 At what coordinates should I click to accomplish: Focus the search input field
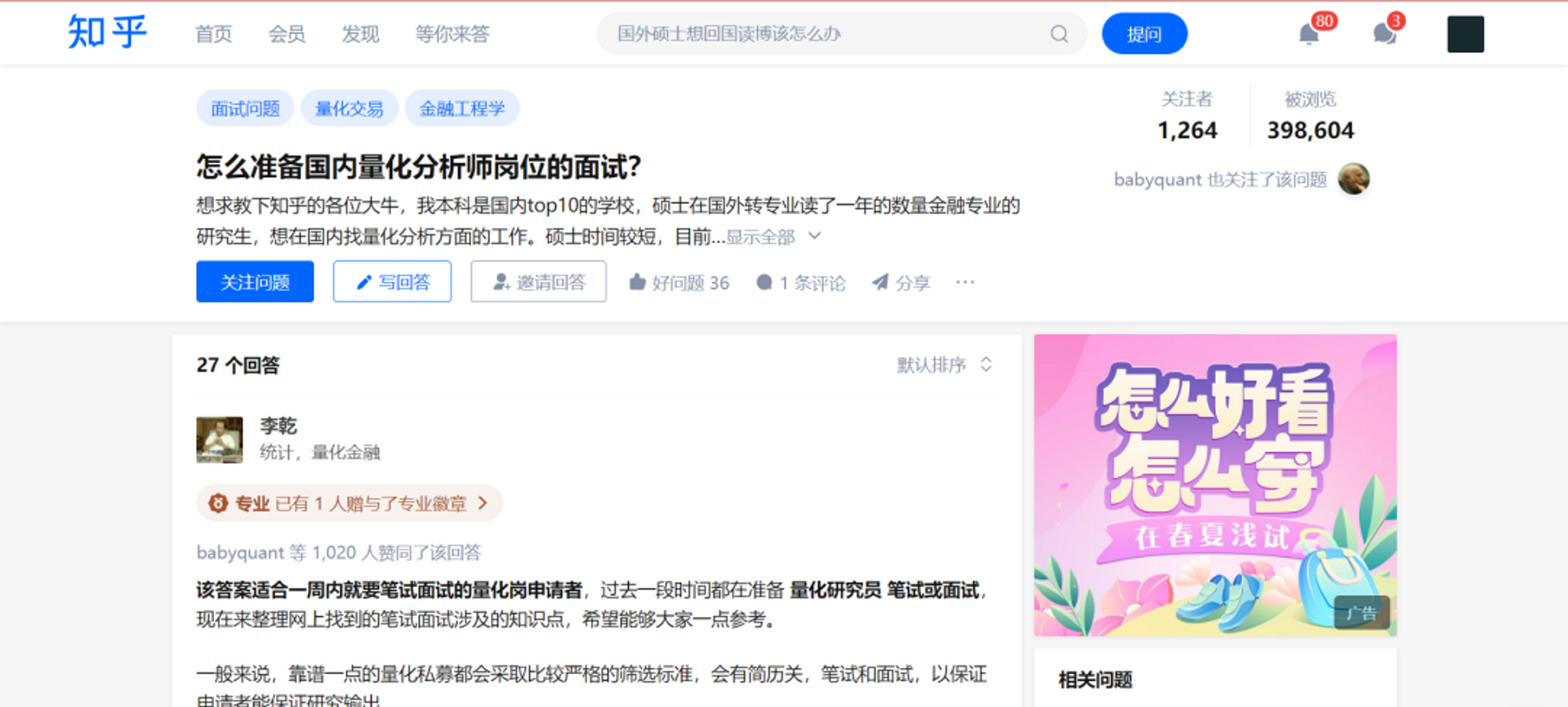(x=831, y=34)
